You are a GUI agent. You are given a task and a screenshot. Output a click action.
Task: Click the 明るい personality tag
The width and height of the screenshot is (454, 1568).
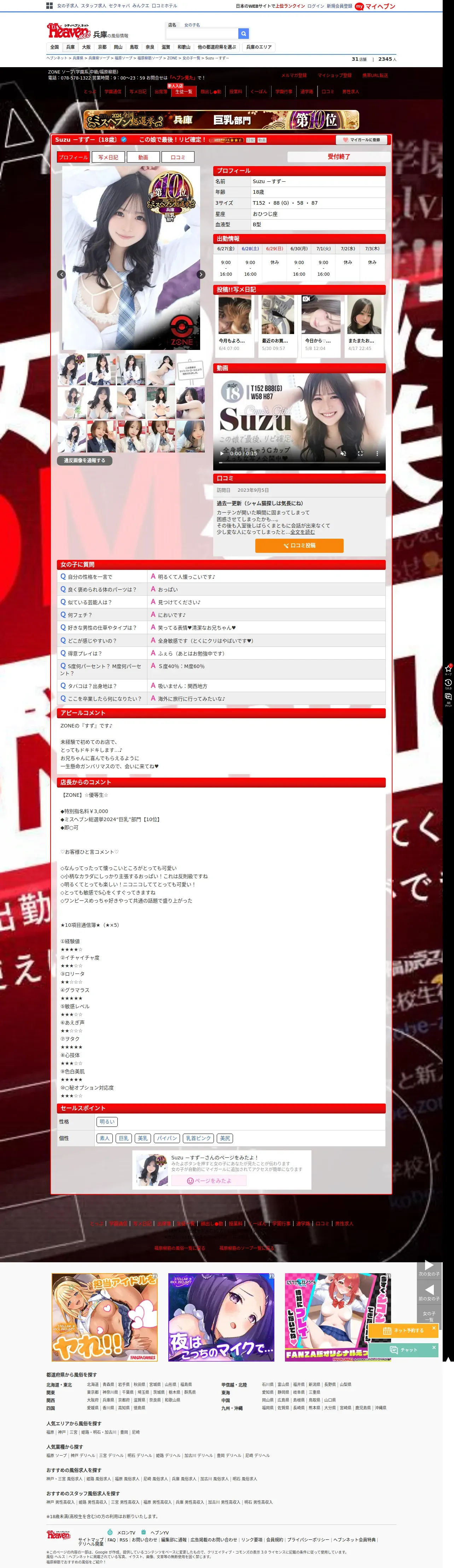coord(107,1122)
